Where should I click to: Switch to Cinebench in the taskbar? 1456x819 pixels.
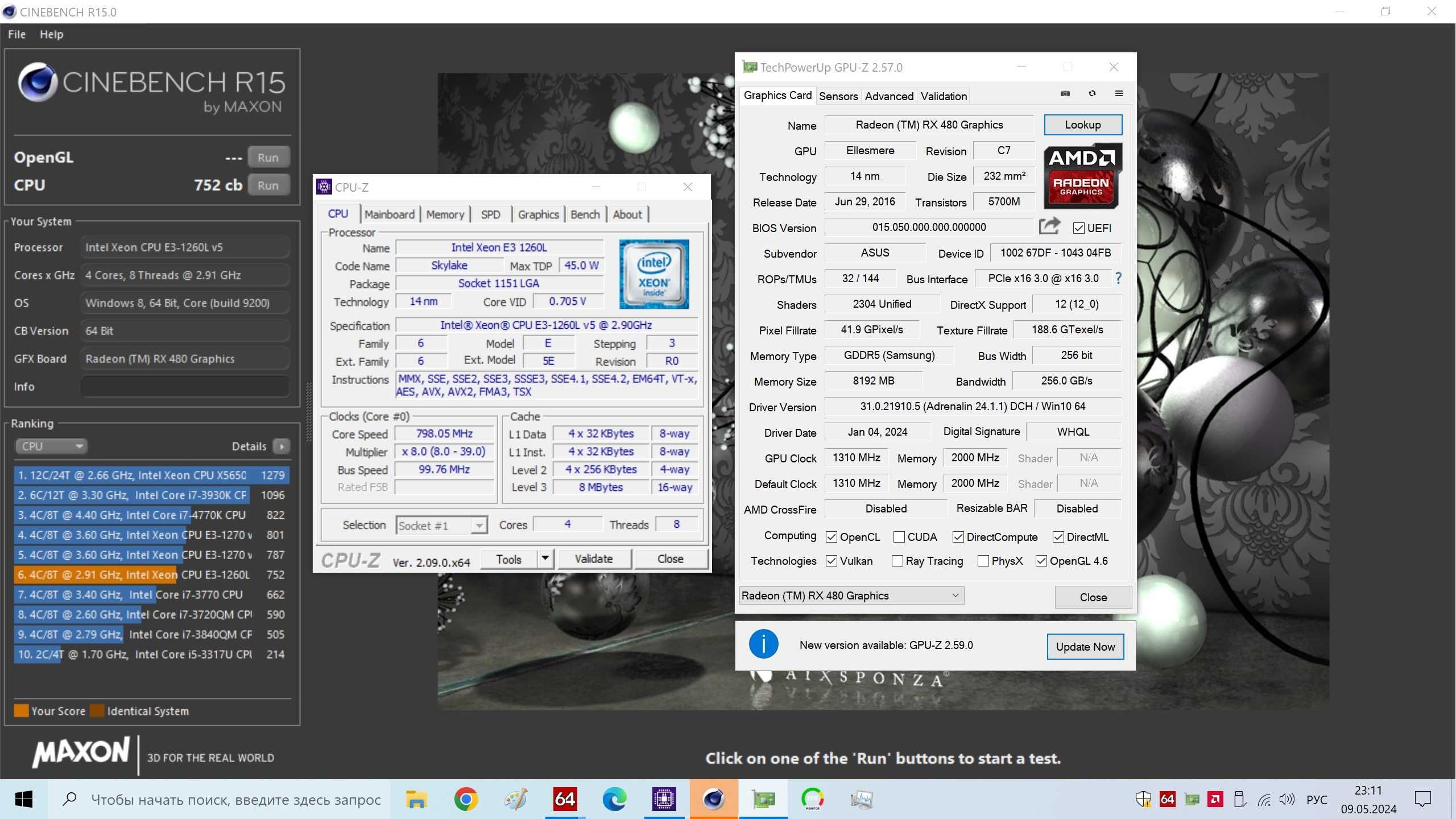click(x=714, y=799)
